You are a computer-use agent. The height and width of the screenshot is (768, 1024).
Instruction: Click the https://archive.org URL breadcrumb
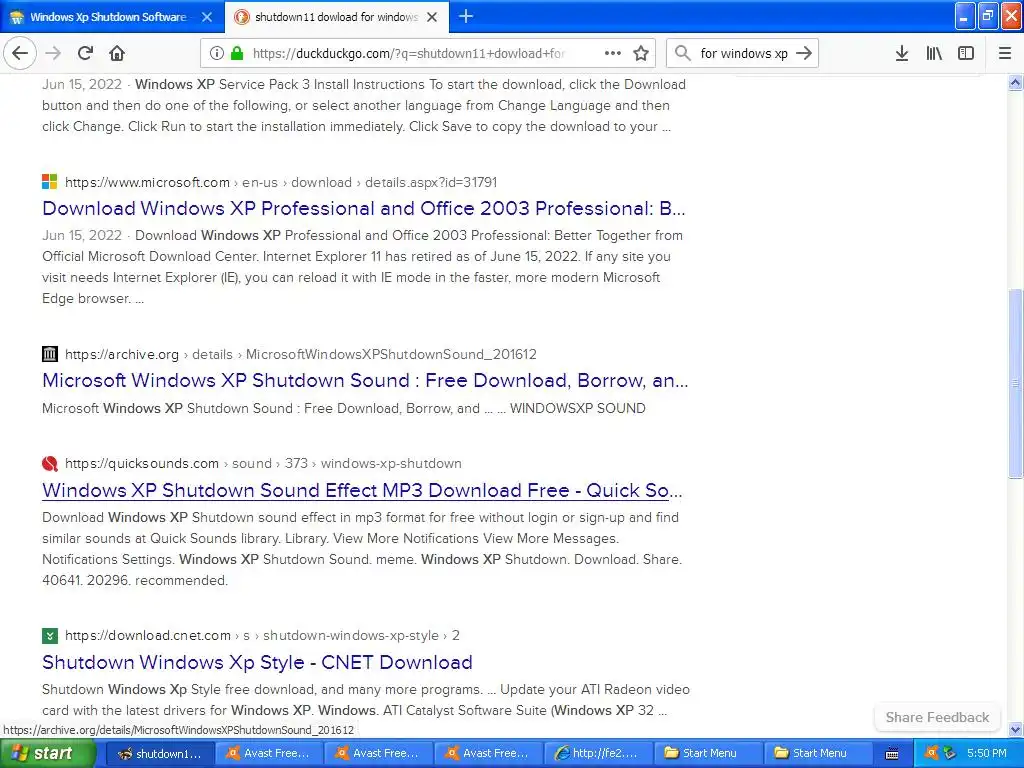tap(122, 354)
